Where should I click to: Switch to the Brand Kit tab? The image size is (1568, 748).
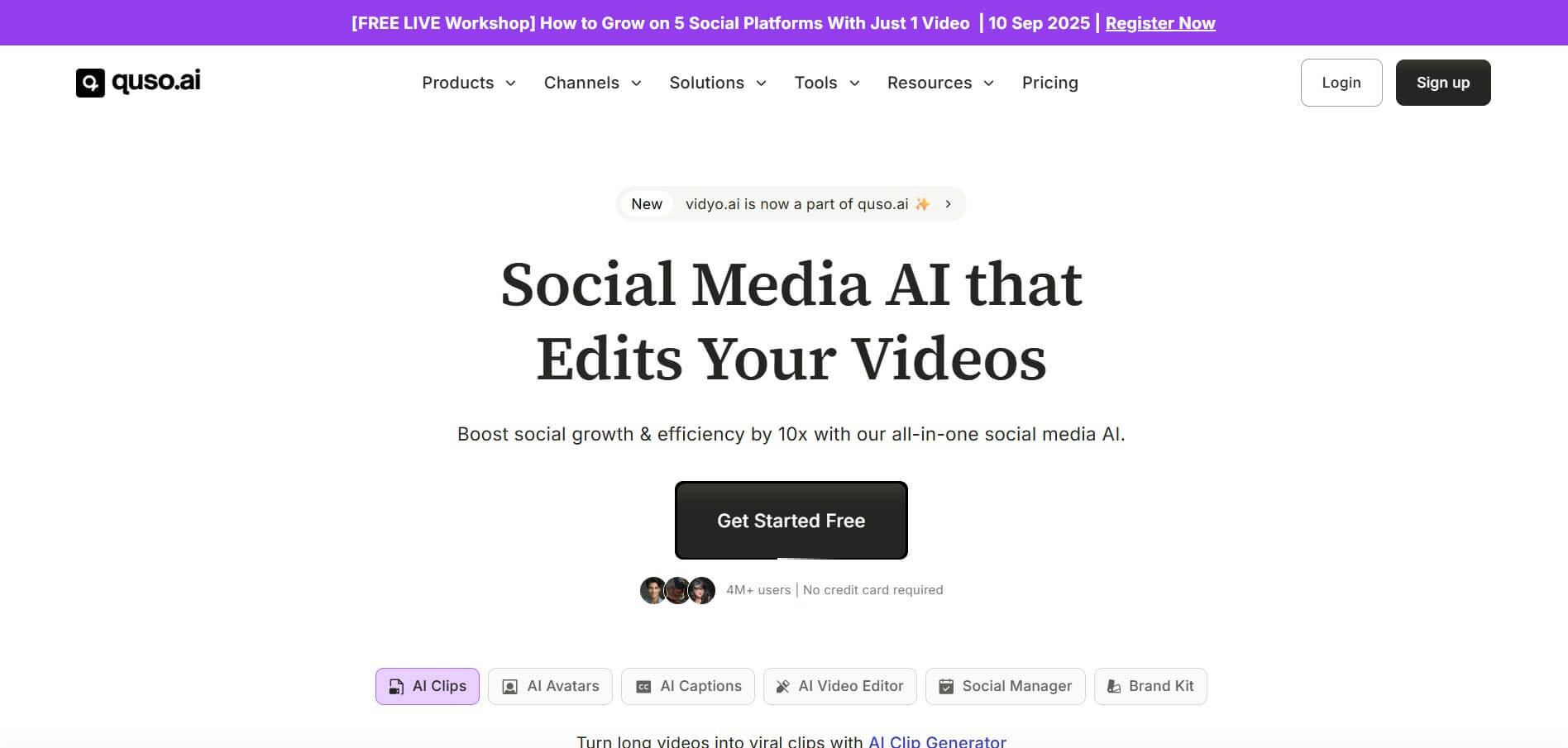click(x=1150, y=686)
